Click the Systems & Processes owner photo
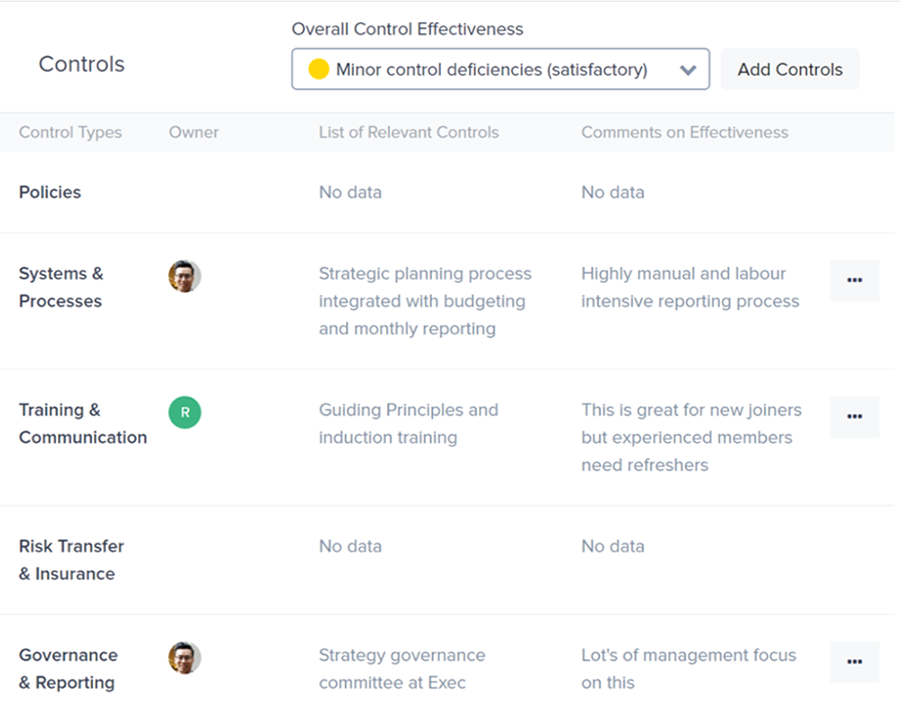Image resolution: width=900 pixels, height=718 pixels. tap(185, 276)
